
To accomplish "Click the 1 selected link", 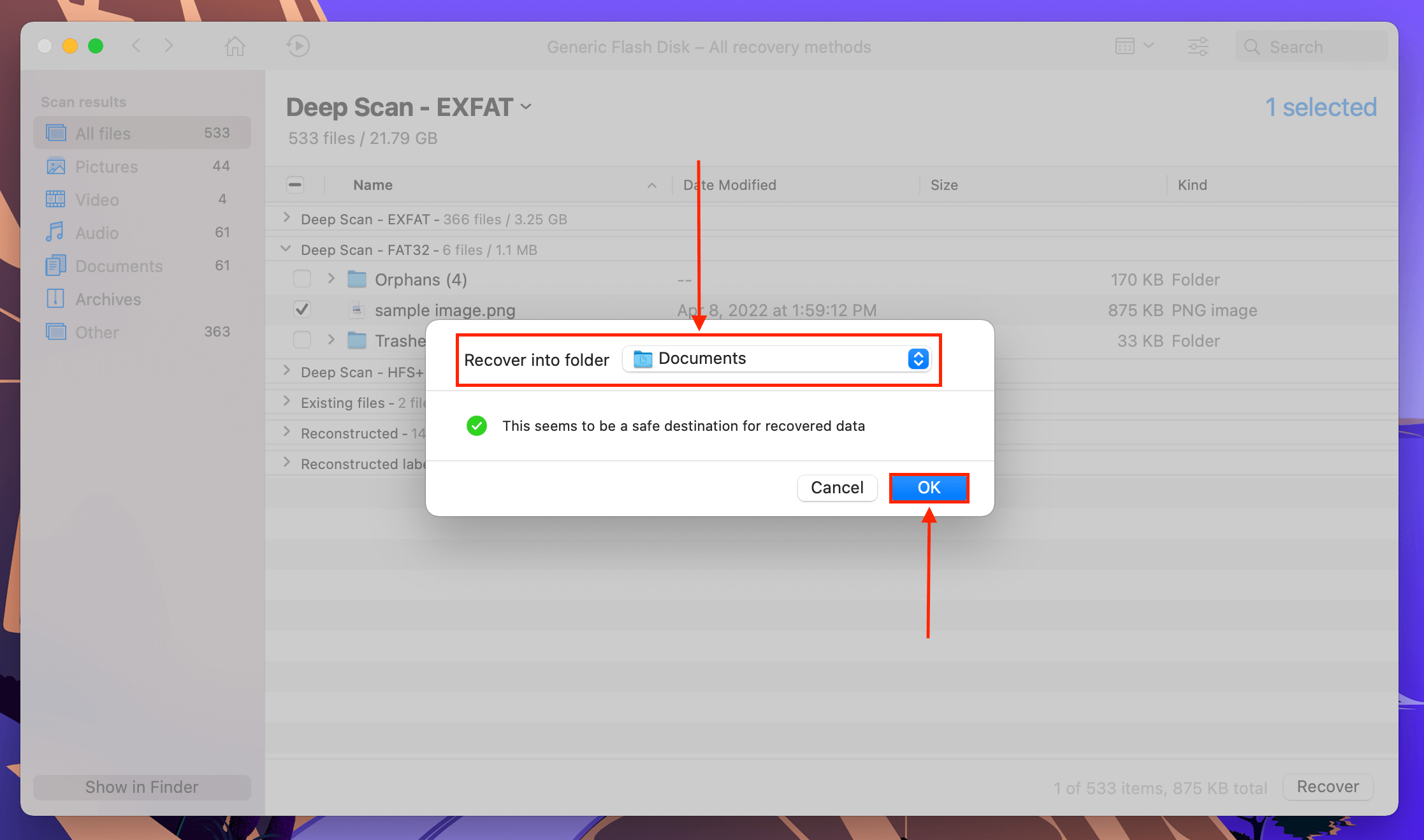I will [x=1321, y=107].
